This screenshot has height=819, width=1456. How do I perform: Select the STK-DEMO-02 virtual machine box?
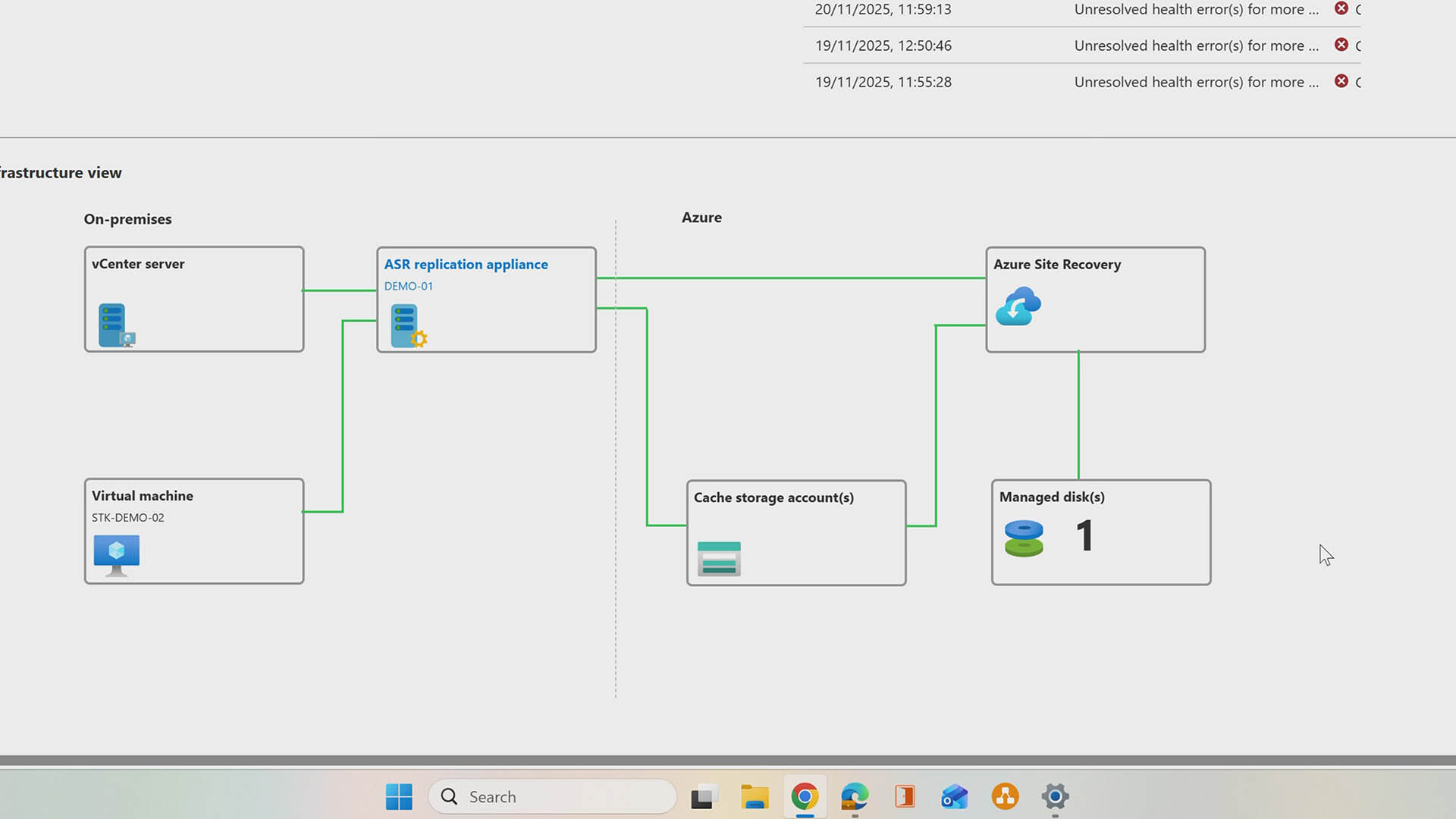click(194, 531)
